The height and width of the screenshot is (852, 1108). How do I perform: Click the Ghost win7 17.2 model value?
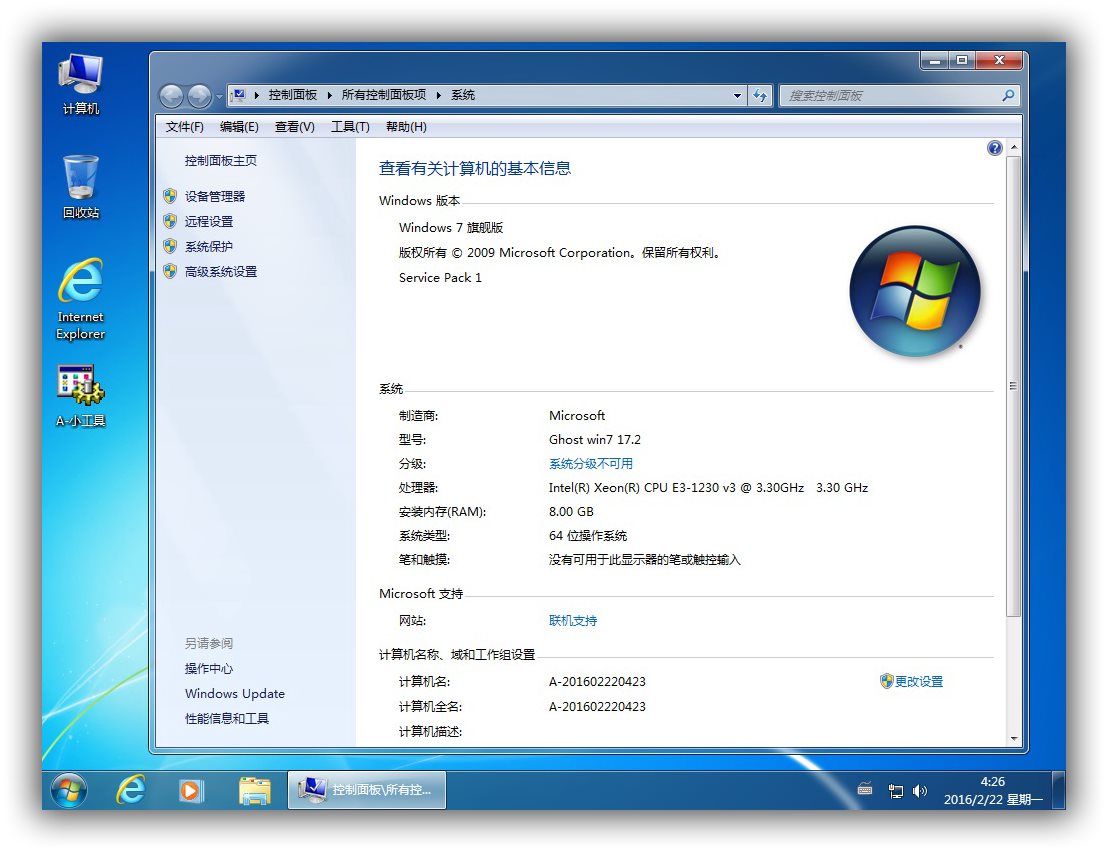tap(595, 439)
